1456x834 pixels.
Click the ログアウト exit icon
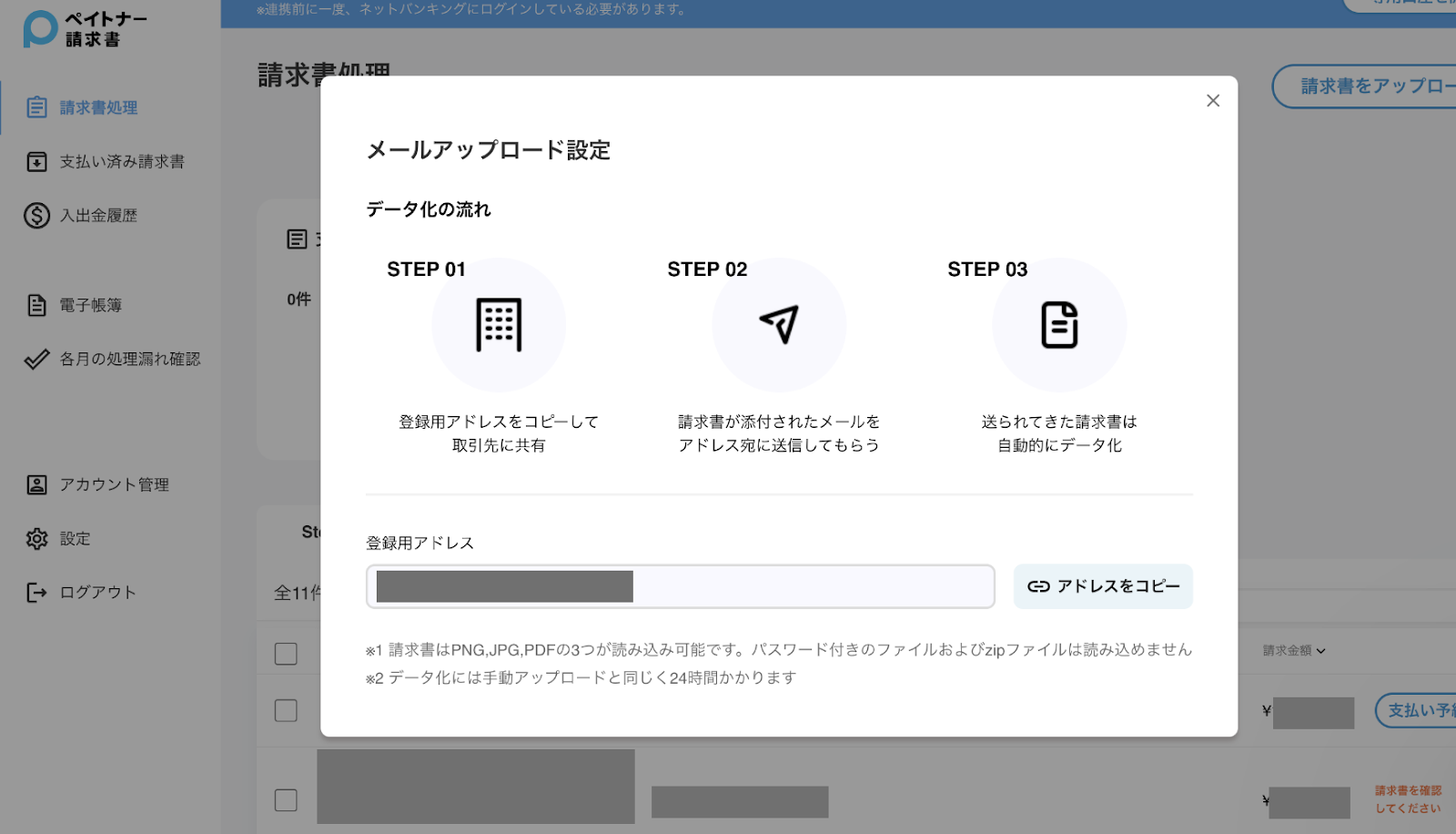pyautogui.click(x=36, y=593)
